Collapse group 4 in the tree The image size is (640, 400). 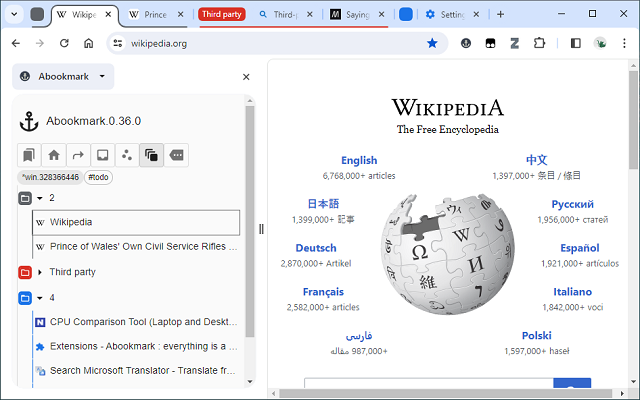coord(40,298)
